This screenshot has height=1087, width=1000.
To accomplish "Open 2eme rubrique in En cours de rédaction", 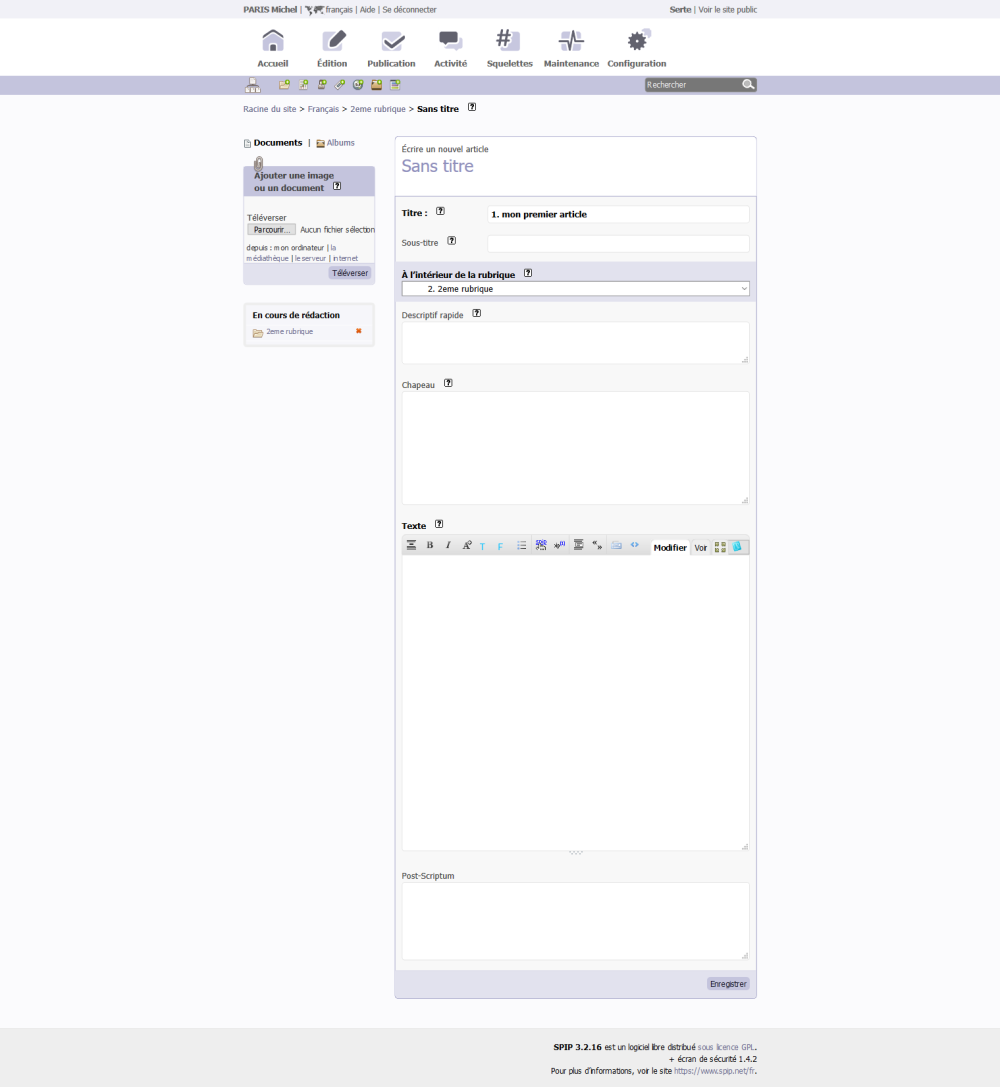I will pos(289,332).
